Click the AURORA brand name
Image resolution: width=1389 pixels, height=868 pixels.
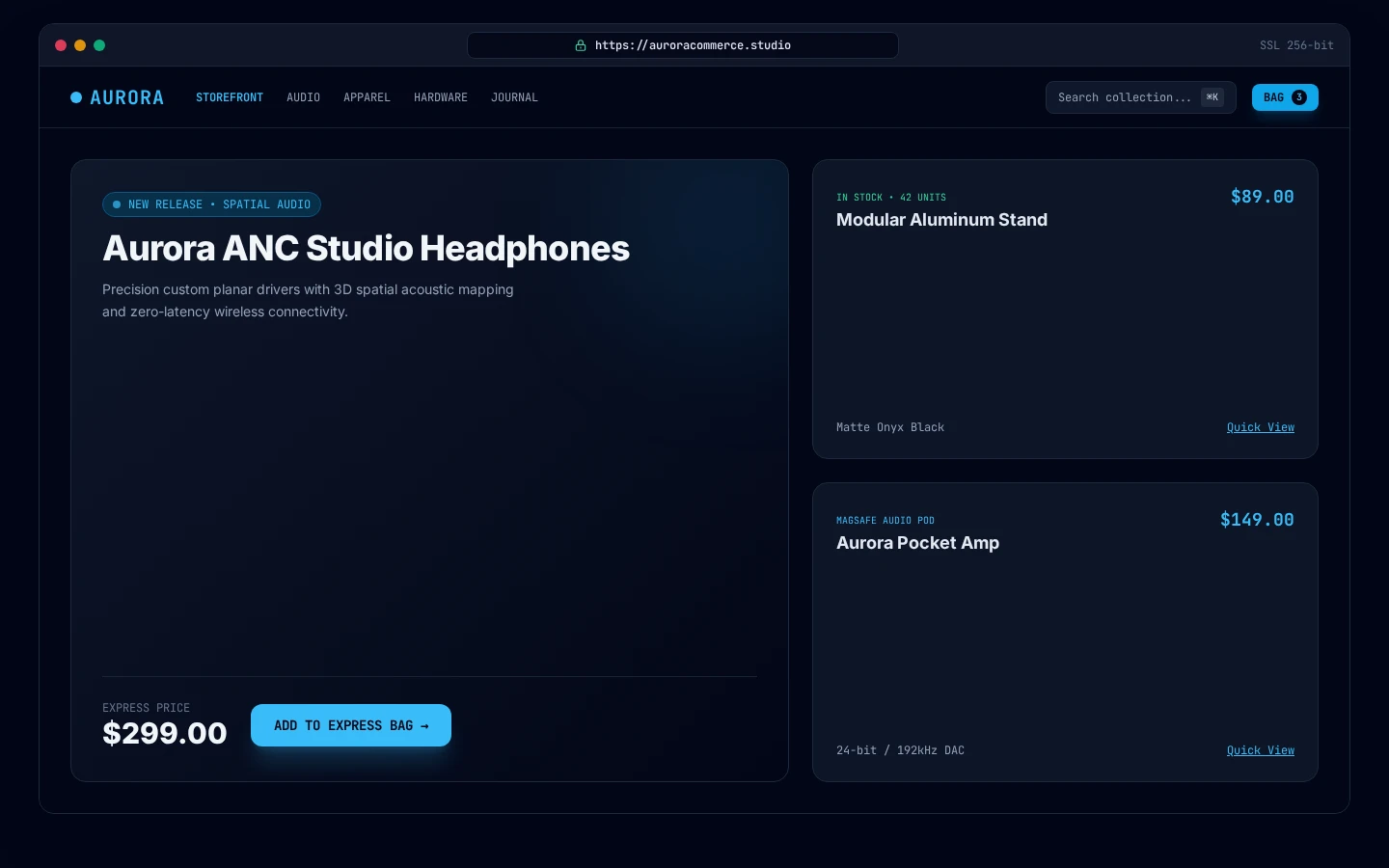tap(126, 97)
